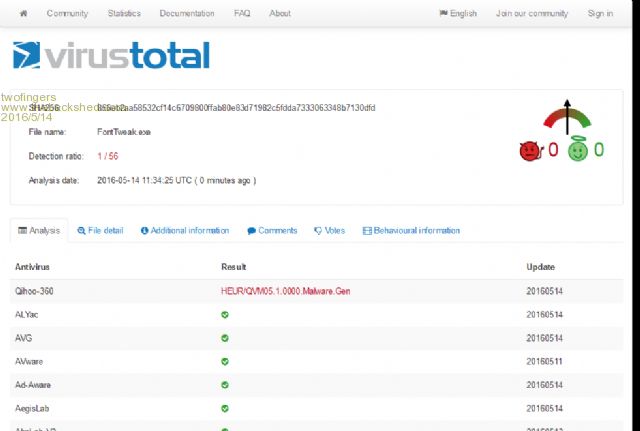Click the green check icon for ALYac
The height and width of the screenshot is (431, 640).
pyautogui.click(x=225, y=314)
